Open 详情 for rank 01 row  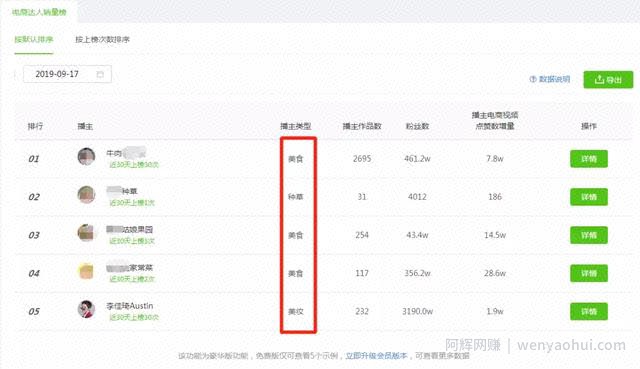589,159
